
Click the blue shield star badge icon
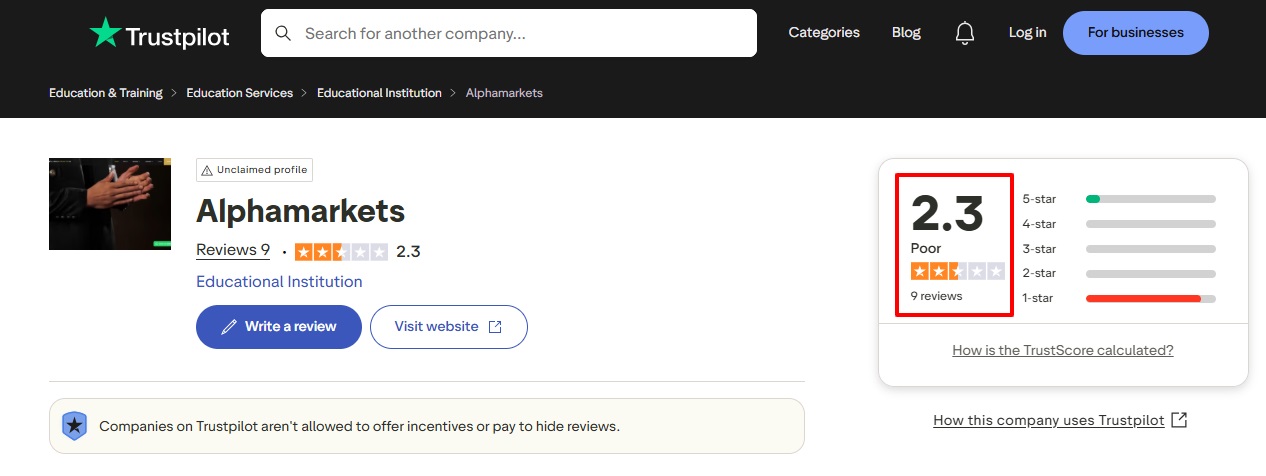point(75,426)
